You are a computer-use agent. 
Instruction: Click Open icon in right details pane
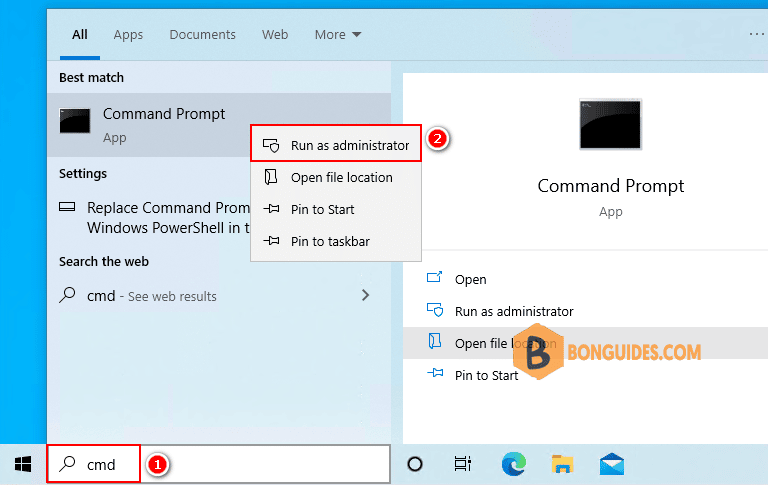(x=434, y=278)
